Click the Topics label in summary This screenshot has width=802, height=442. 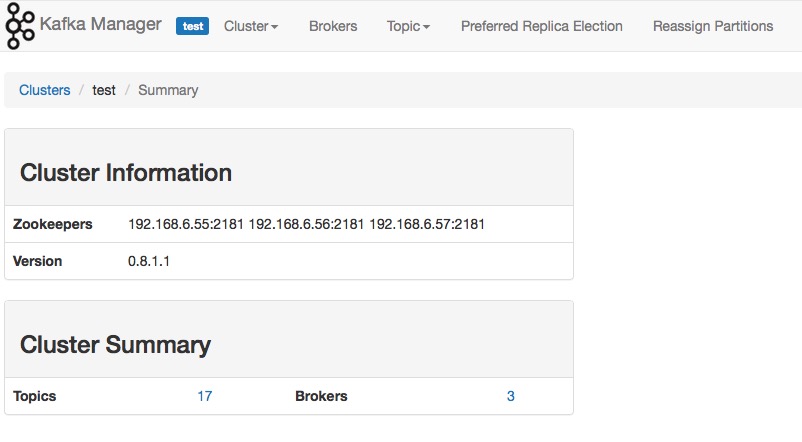point(34,396)
